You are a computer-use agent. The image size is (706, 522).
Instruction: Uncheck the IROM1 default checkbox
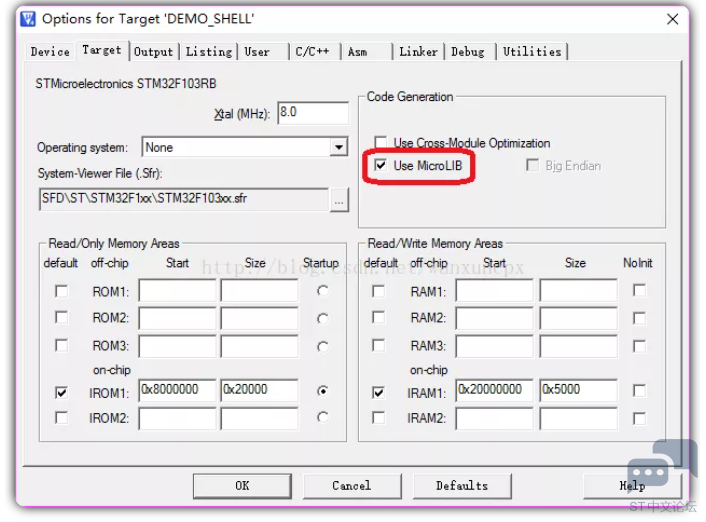tap(62, 391)
